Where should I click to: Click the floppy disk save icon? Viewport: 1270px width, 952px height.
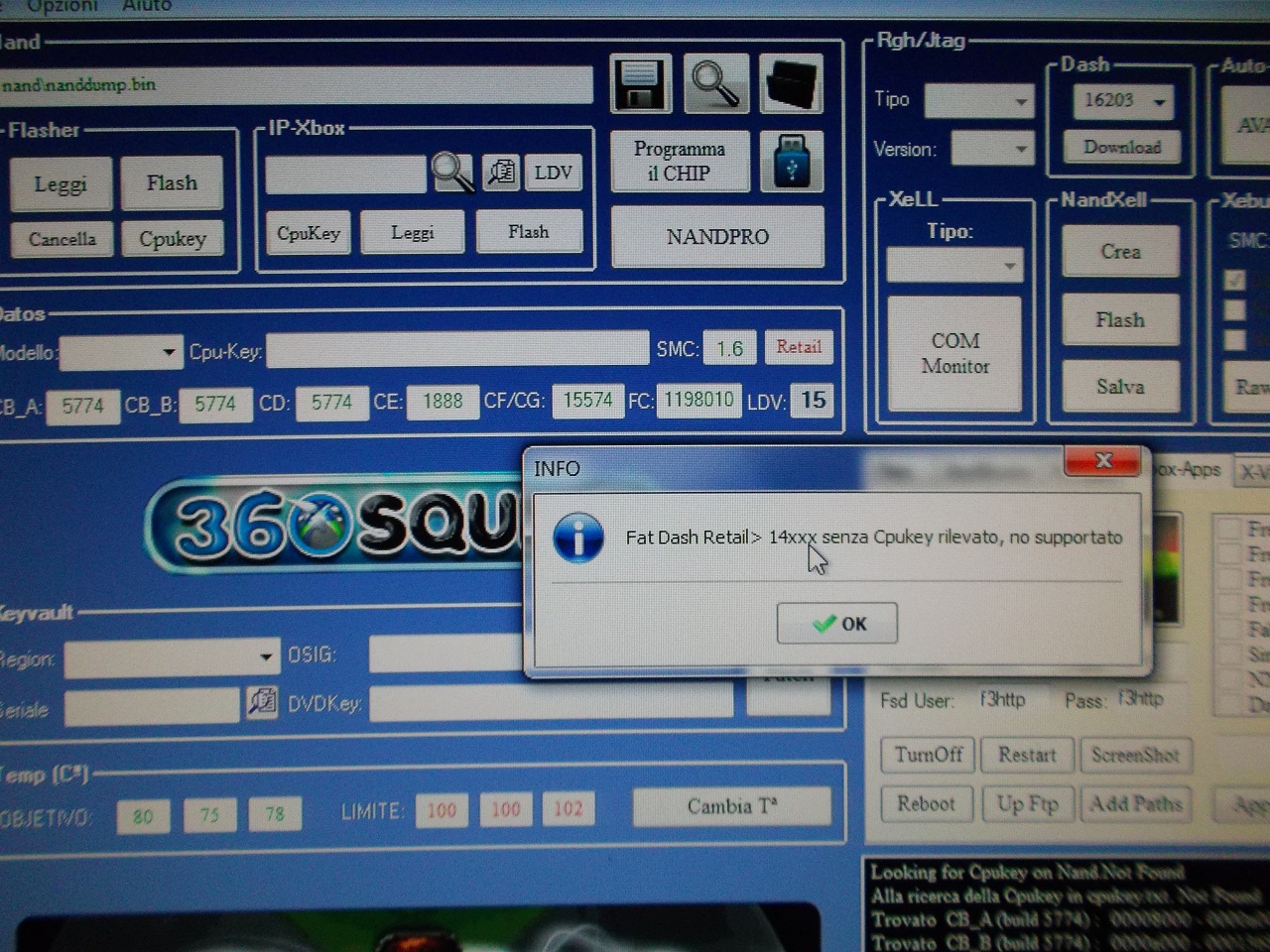click(x=640, y=83)
